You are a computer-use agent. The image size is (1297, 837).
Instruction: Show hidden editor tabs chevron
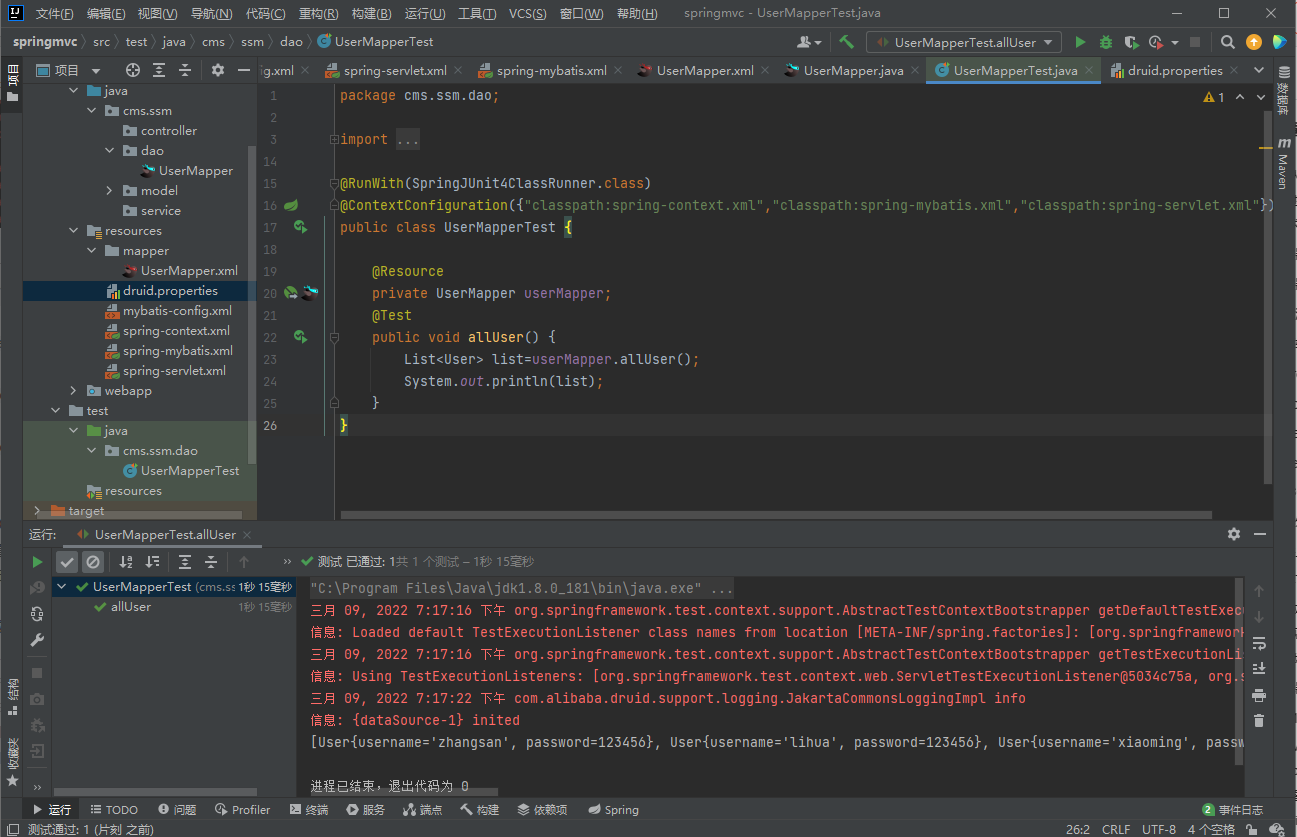pyautogui.click(x=1258, y=70)
